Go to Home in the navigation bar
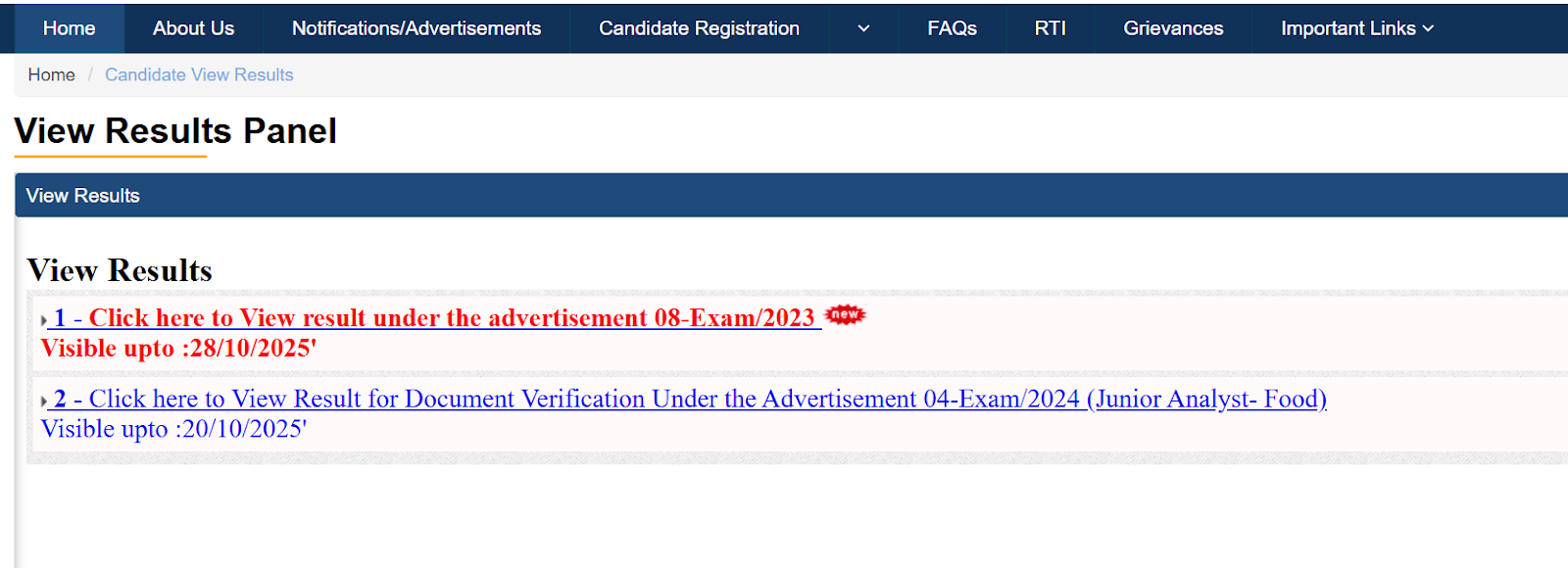The image size is (1568, 568). coord(69,28)
